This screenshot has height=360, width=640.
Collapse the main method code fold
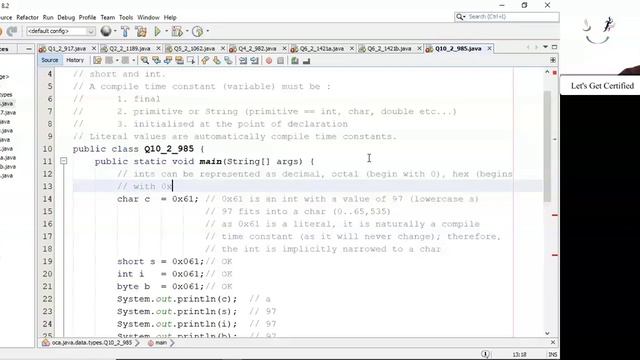tap(63, 161)
